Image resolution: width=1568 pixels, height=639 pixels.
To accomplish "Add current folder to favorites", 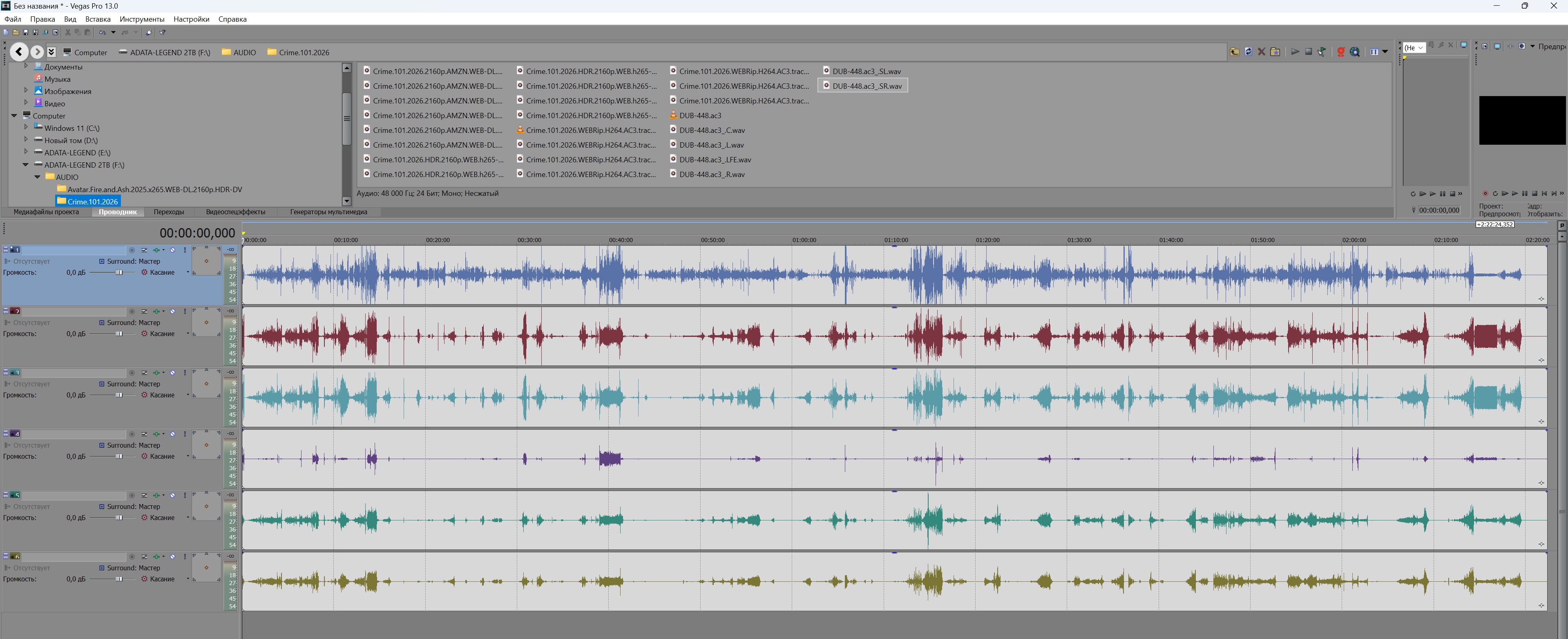I will 1275,52.
